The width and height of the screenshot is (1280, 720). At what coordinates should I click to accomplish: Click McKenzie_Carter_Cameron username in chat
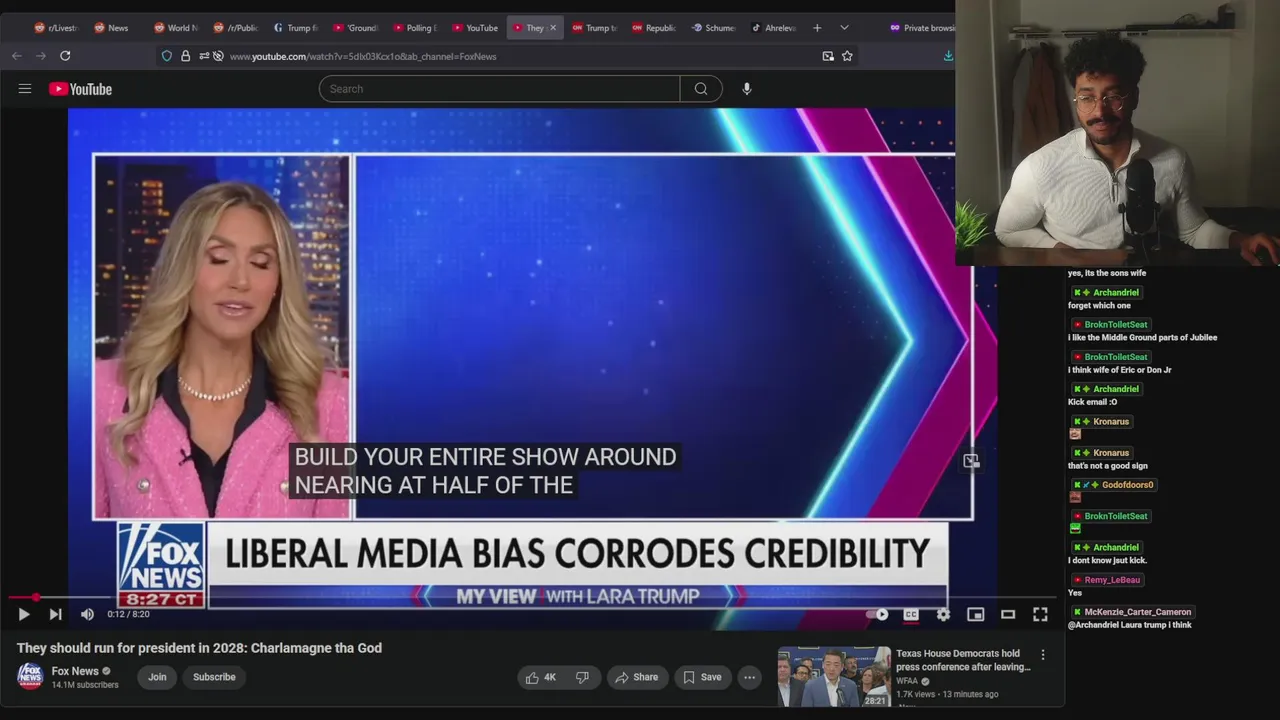click(x=1138, y=612)
